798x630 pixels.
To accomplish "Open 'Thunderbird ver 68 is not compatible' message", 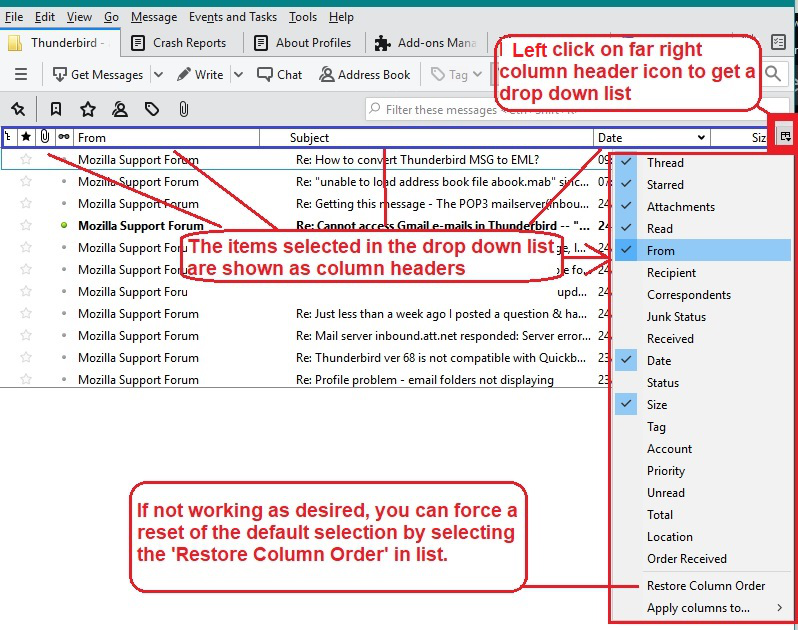I will point(441,358).
